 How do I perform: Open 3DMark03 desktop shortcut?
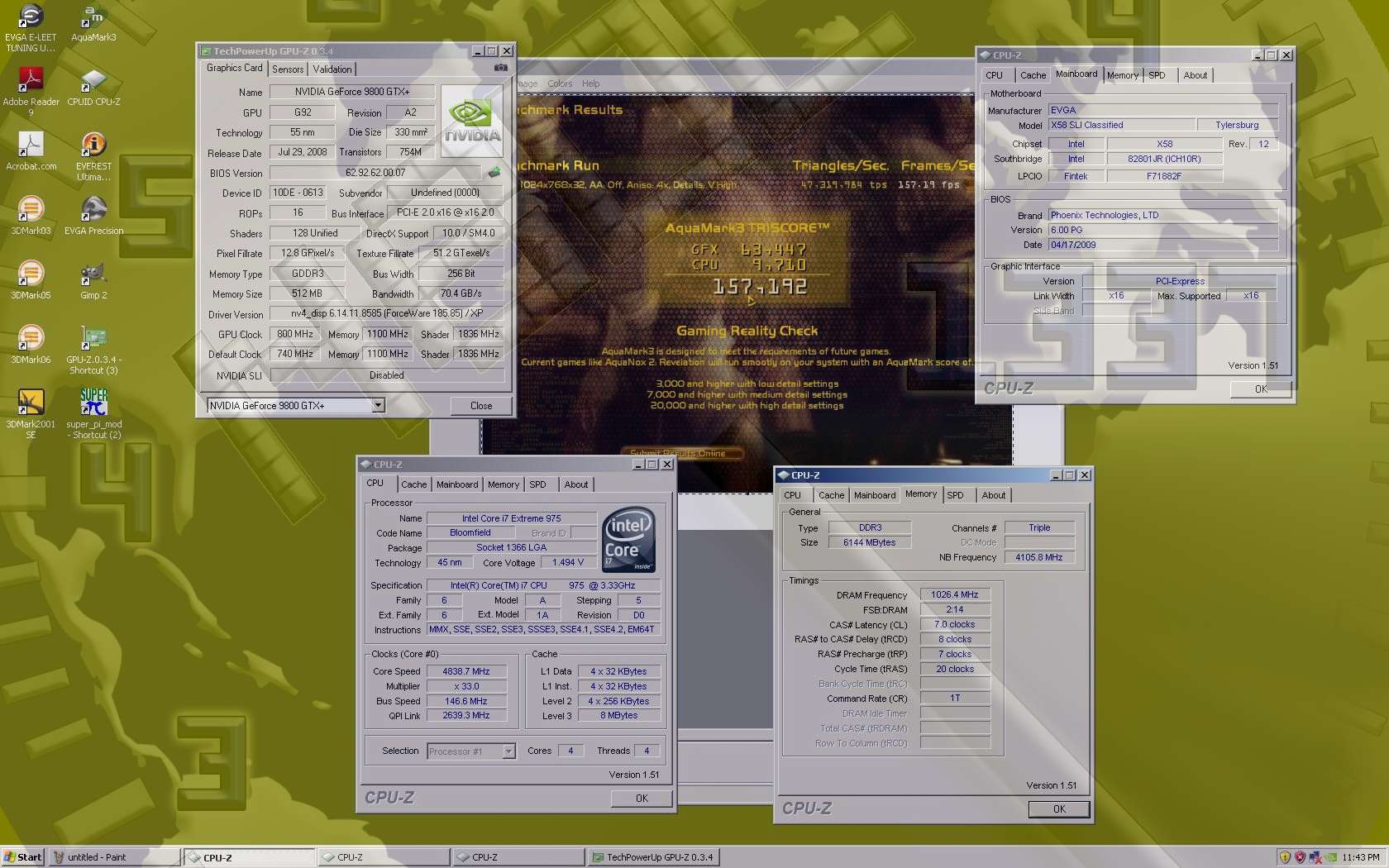pos(31,217)
